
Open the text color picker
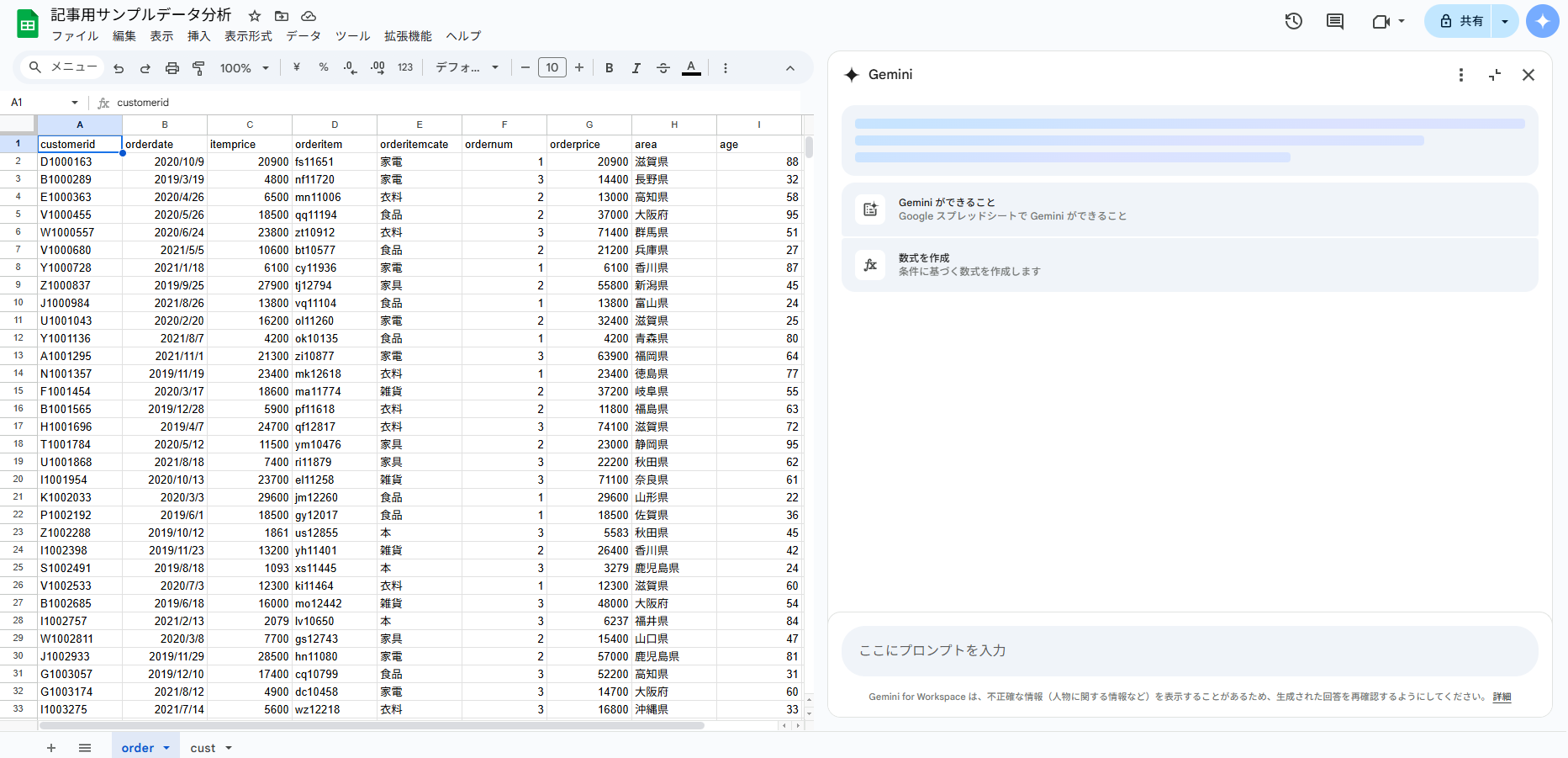(x=691, y=68)
